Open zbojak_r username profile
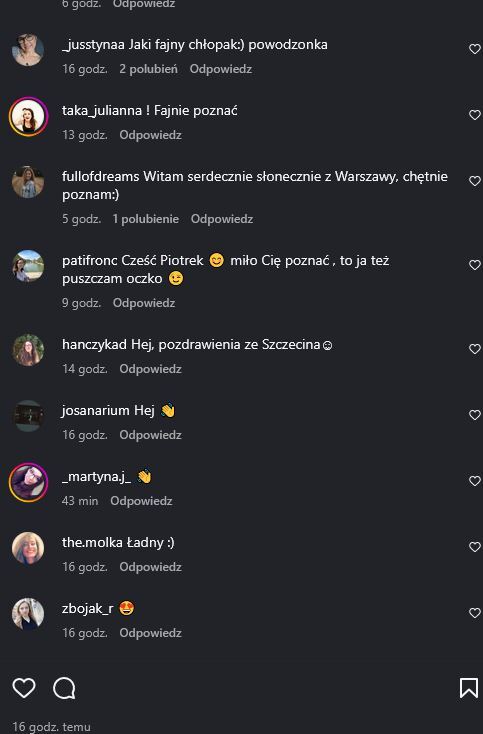 click(x=88, y=609)
